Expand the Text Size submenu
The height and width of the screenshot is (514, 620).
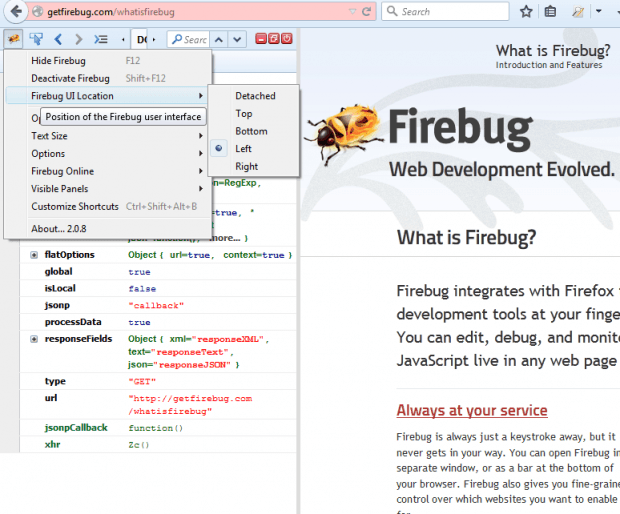(108, 136)
